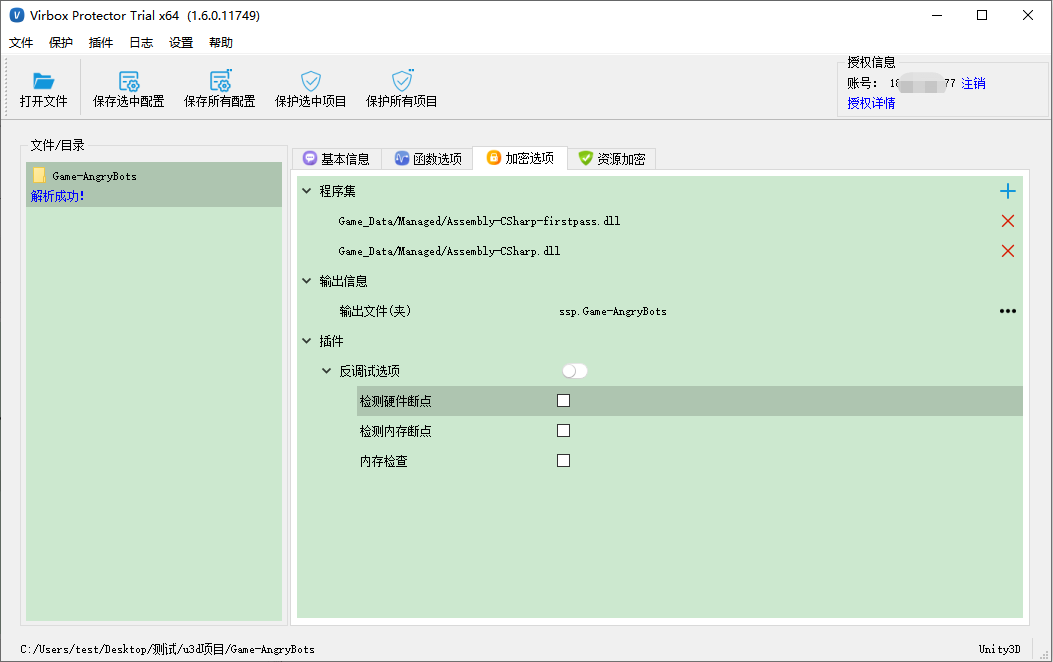The image size is (1053, 662).
Task: Browse output folder via the three-dots button
Action: [x=1007, y=311]
